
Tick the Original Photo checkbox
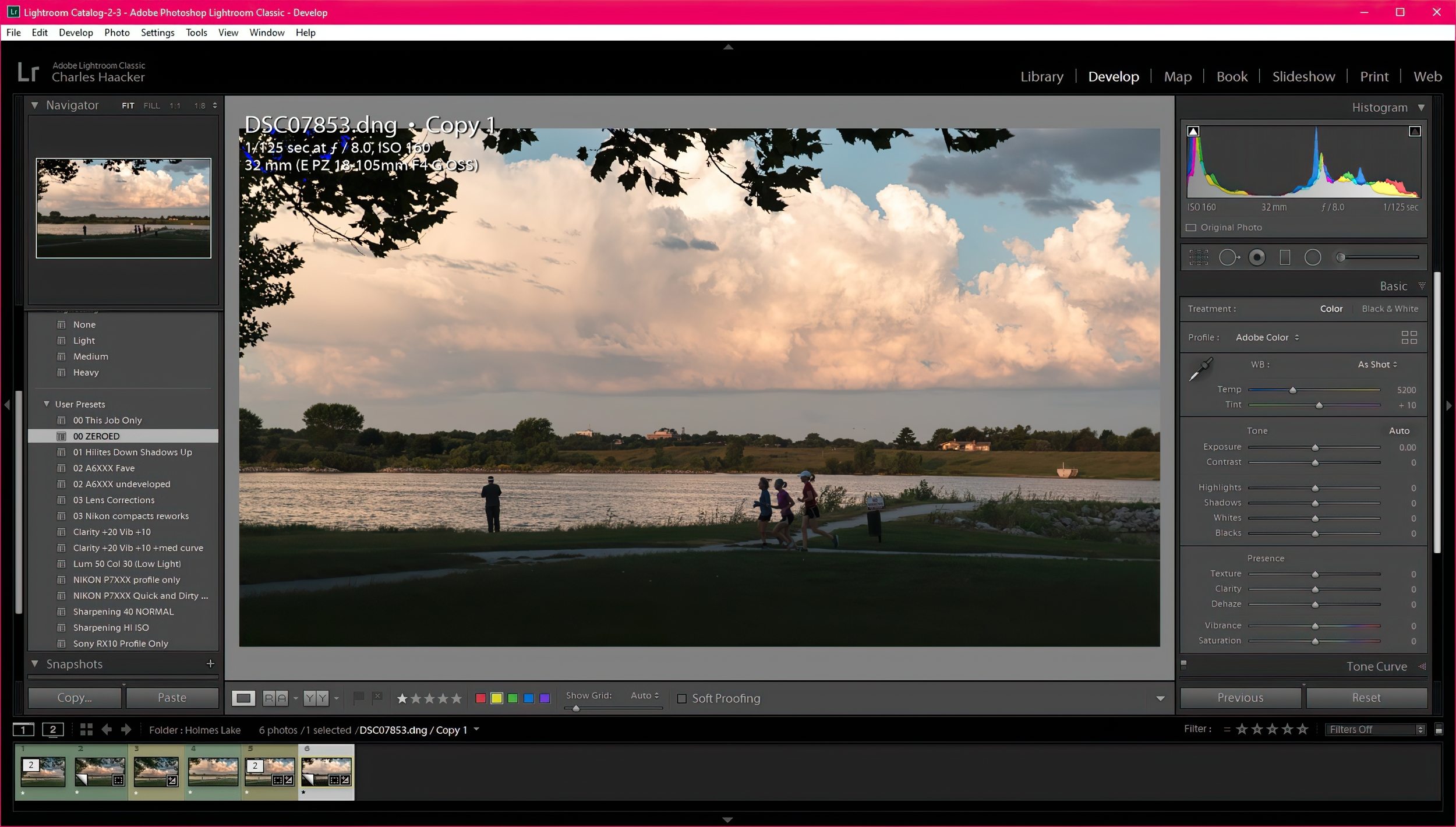click(1192, 228)
